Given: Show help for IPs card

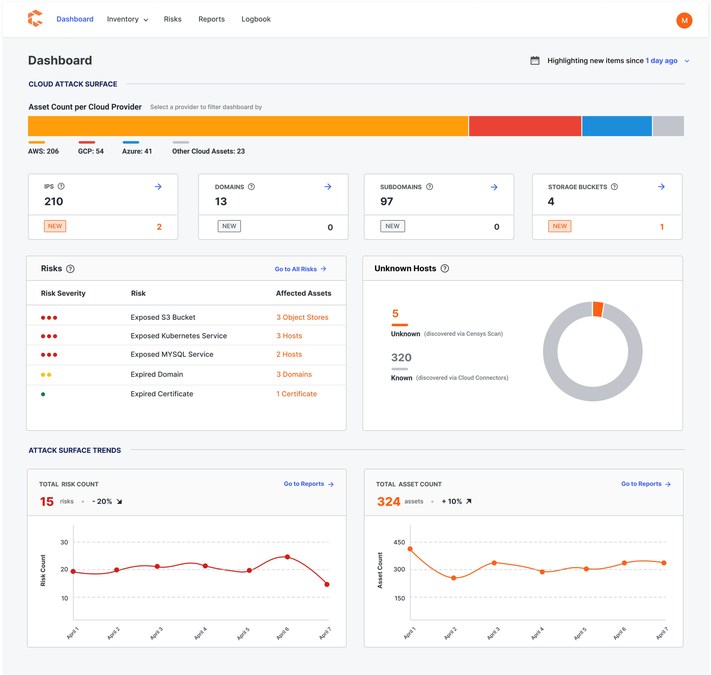Looking at the screenshot, I should [61, 186].
